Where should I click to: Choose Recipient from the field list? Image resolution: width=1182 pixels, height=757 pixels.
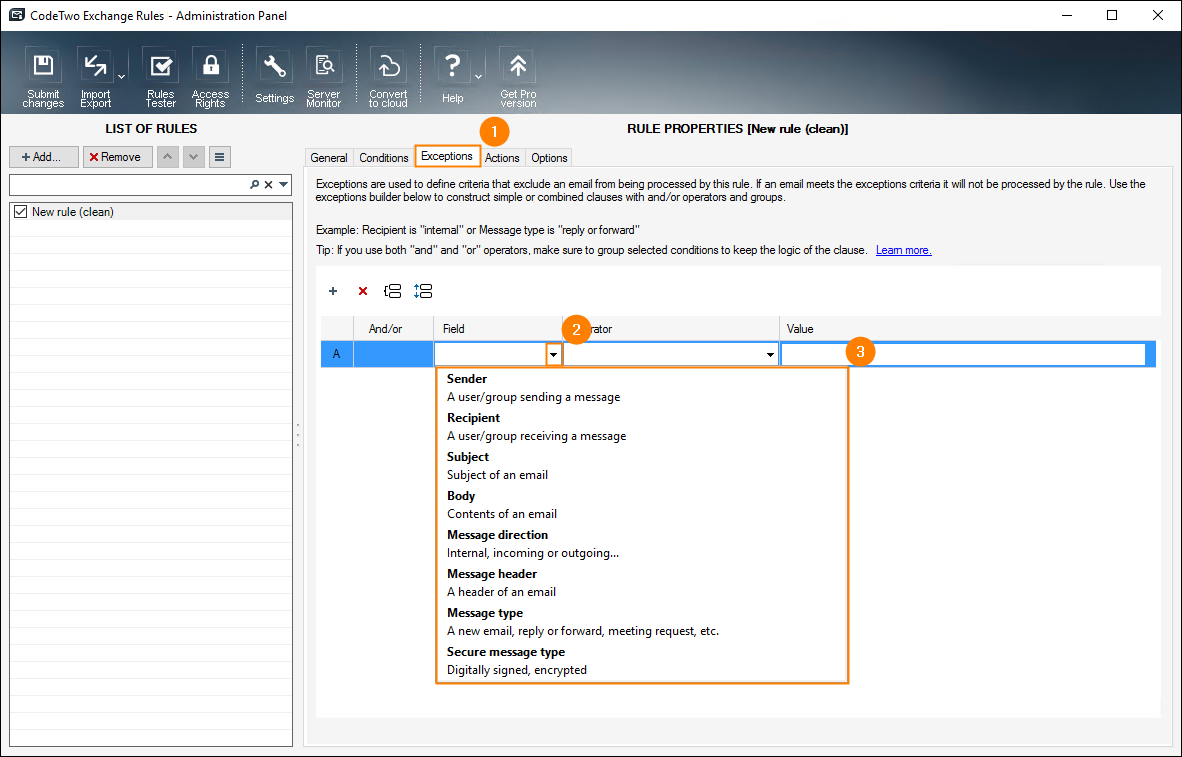tap(642, 427)
